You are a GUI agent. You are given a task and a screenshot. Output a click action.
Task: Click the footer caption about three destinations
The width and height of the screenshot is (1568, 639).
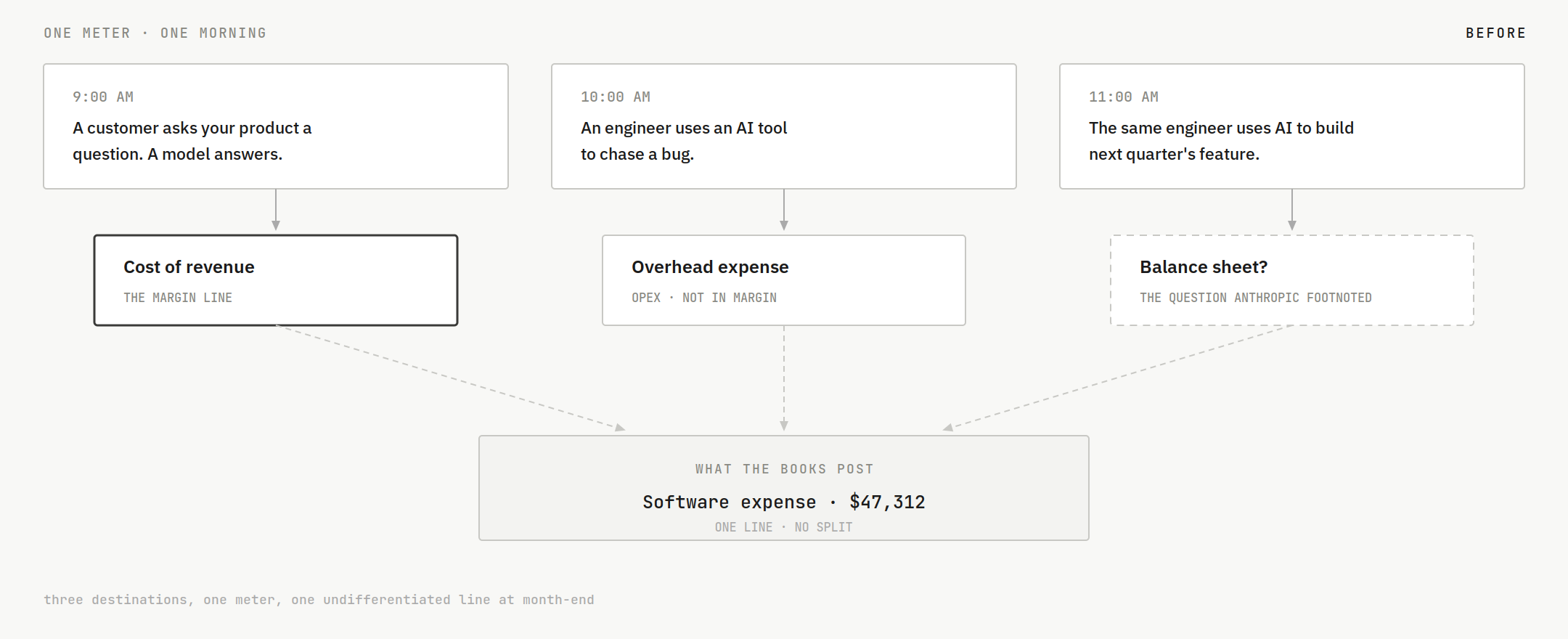[x=319, y=600]
